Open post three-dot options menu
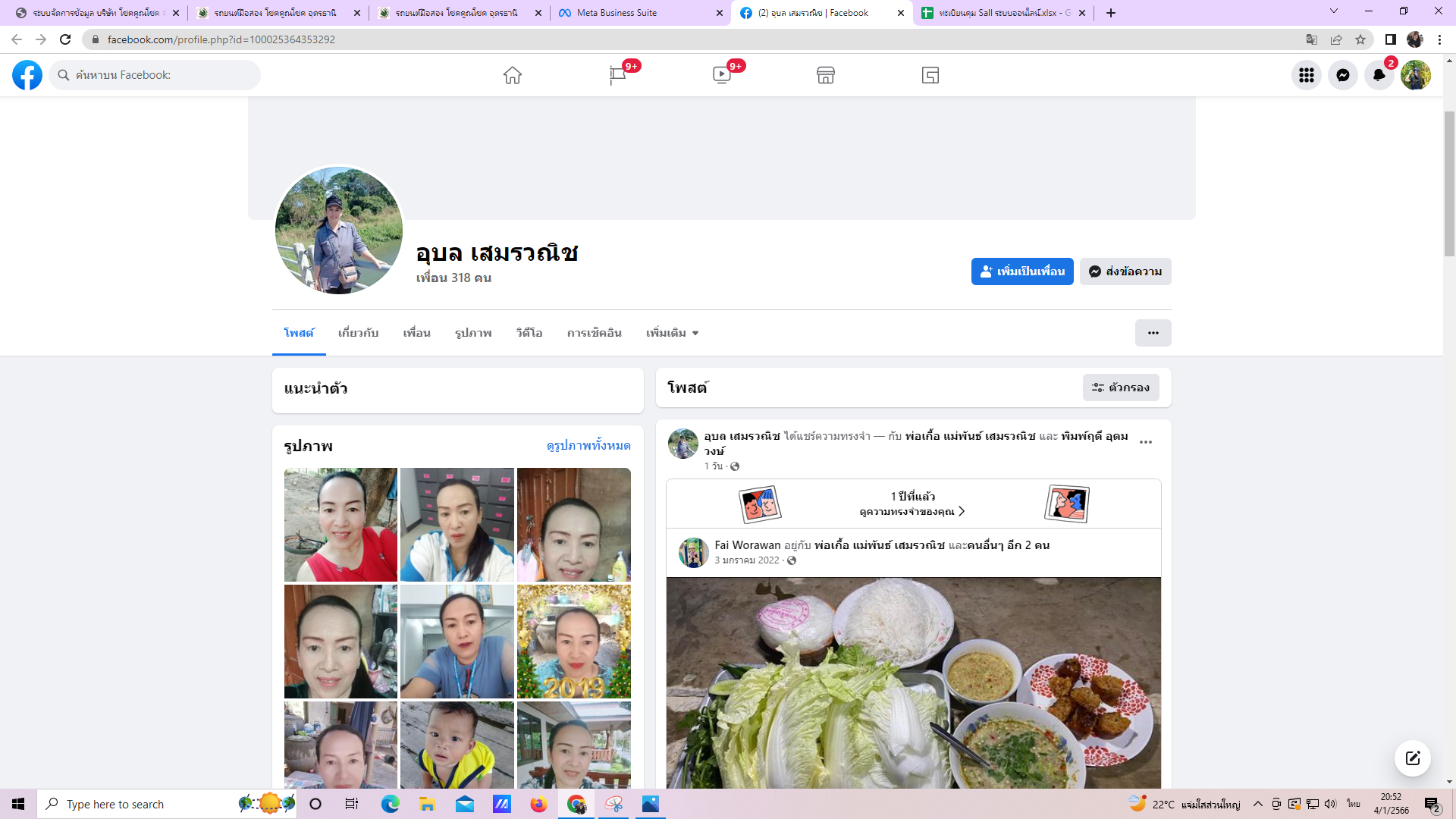Screen dimensions: 1456x819 tap(1146, 442)
